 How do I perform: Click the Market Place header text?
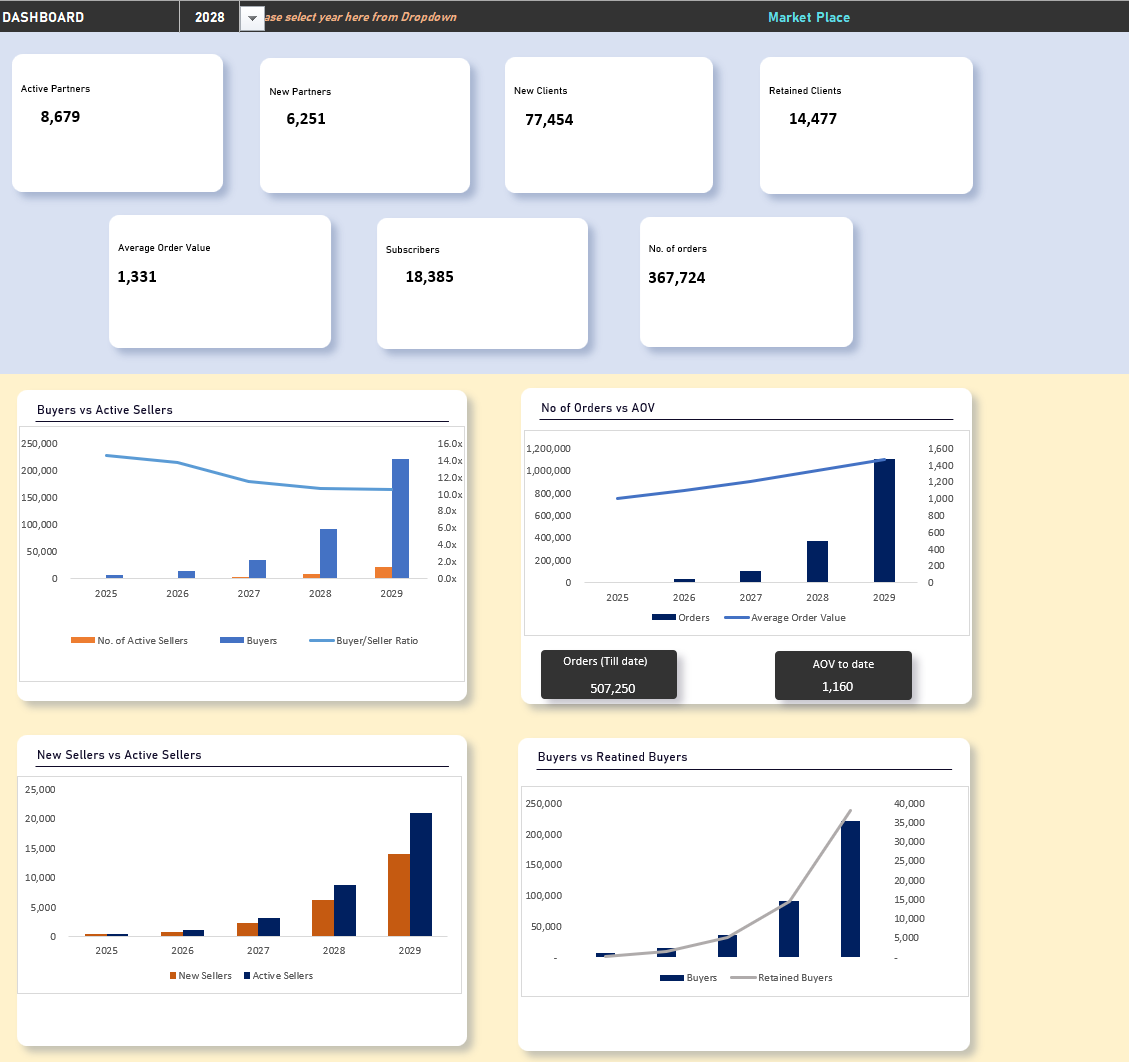click(808, 17)
